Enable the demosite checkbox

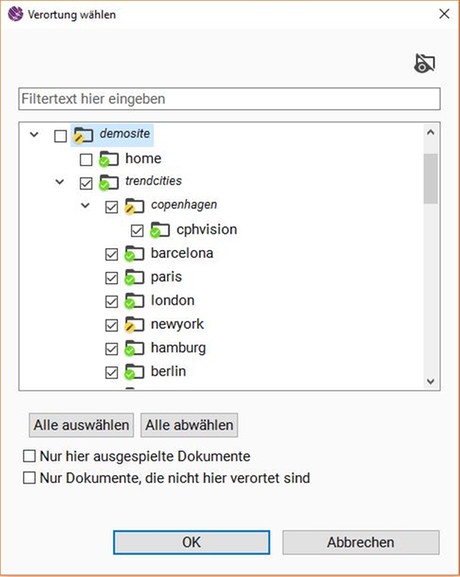point(60,136)
